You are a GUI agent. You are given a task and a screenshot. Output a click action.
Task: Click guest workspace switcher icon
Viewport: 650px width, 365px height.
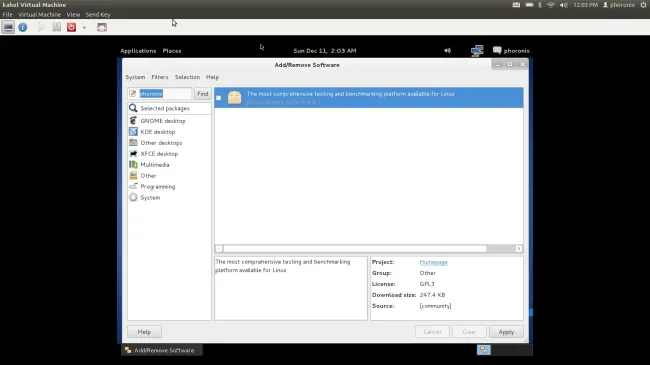[x=483, y=350]
